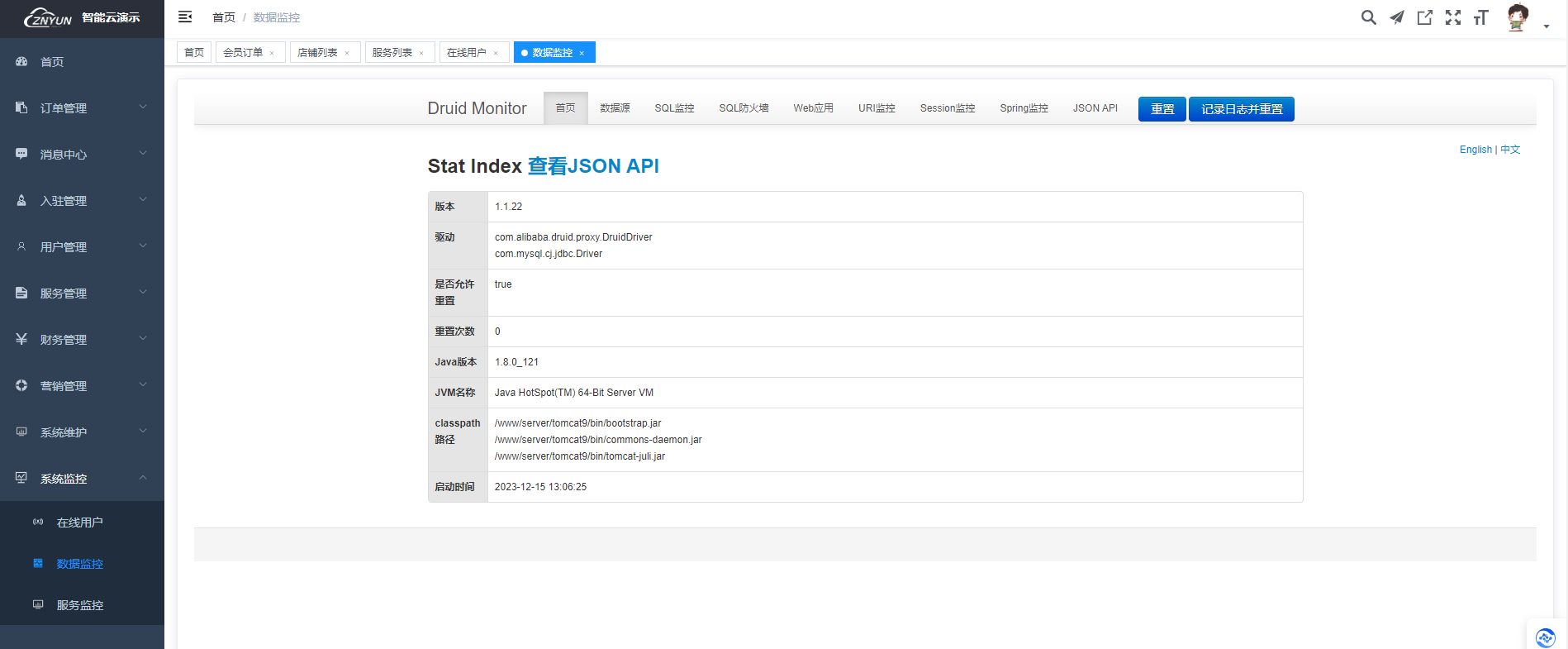Open the 店铺列表 page tab
Viewport: 1568px width, 649px height.
[x=317, y=53]
